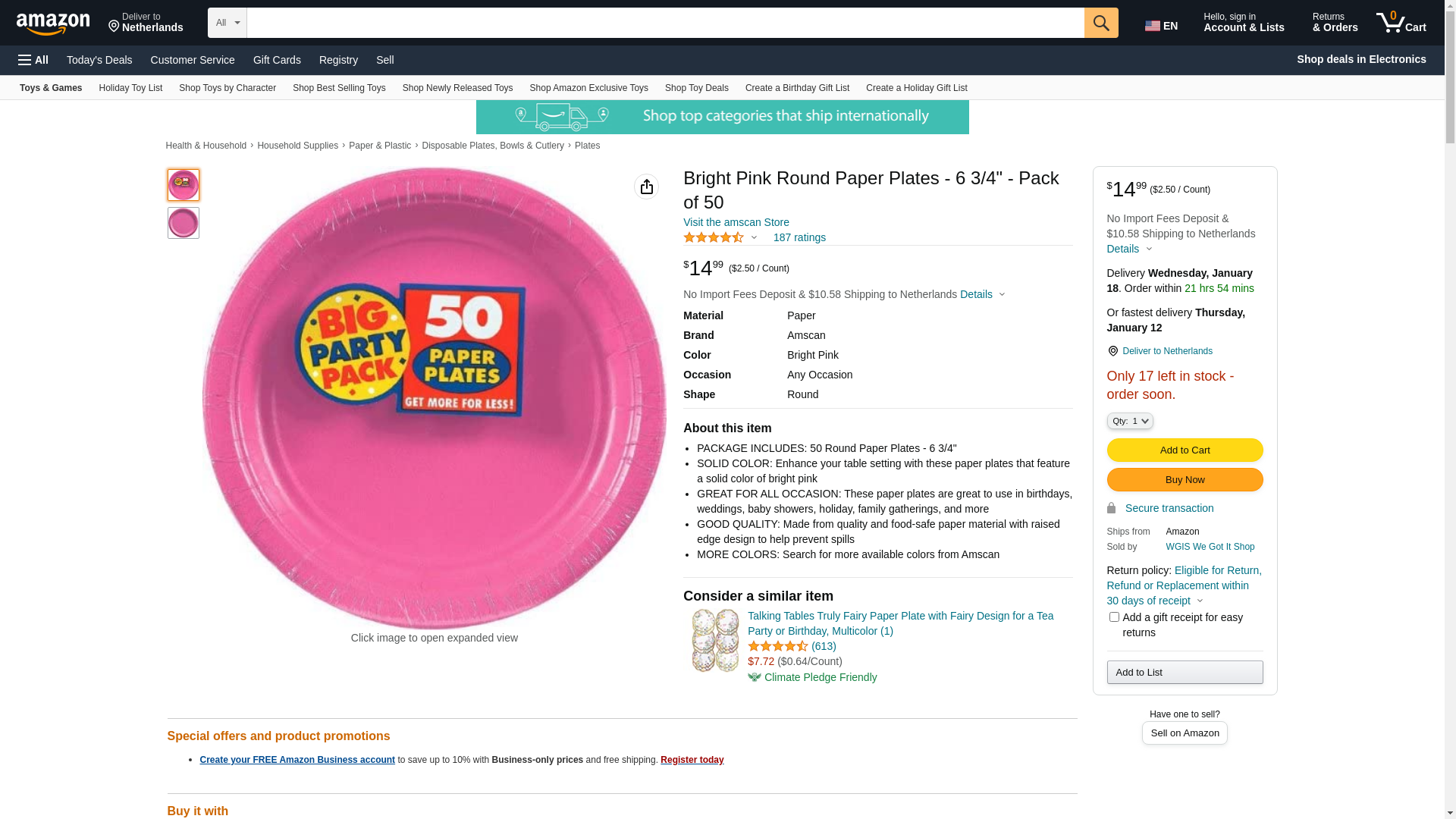Image resolution: width=1456 pixels, height=819 pixels.
Task: Go to Gift Cards in navigation
Action: pos(277,60)
